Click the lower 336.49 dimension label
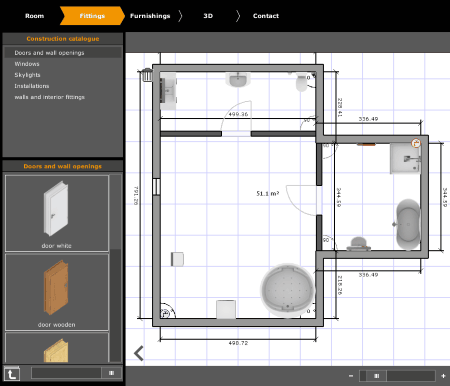450x386 pixels. click(x=368, y=275)
